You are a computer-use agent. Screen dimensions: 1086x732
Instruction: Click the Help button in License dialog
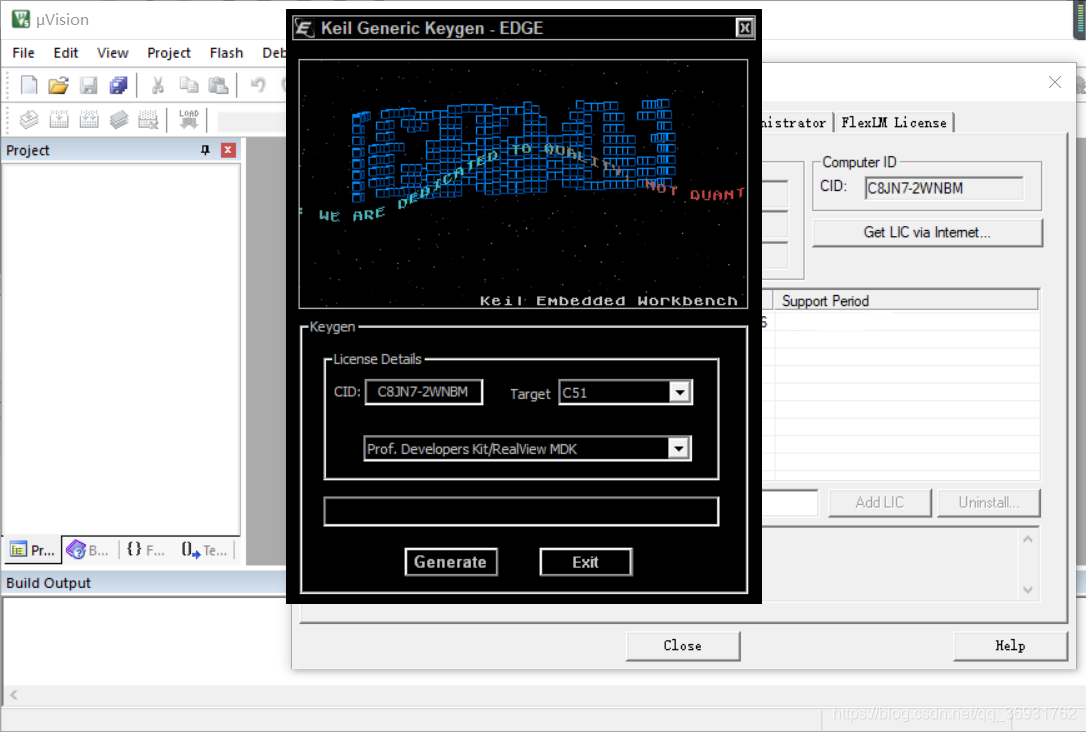click(1010, 645)
